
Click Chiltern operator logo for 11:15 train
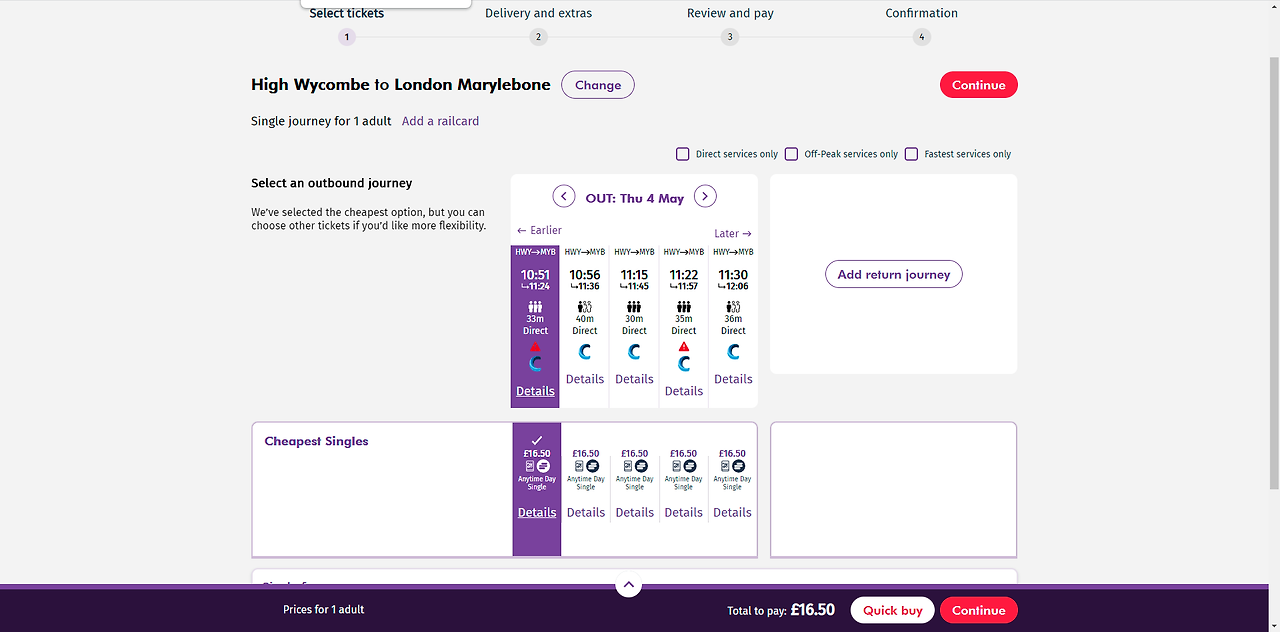point(634,352)
